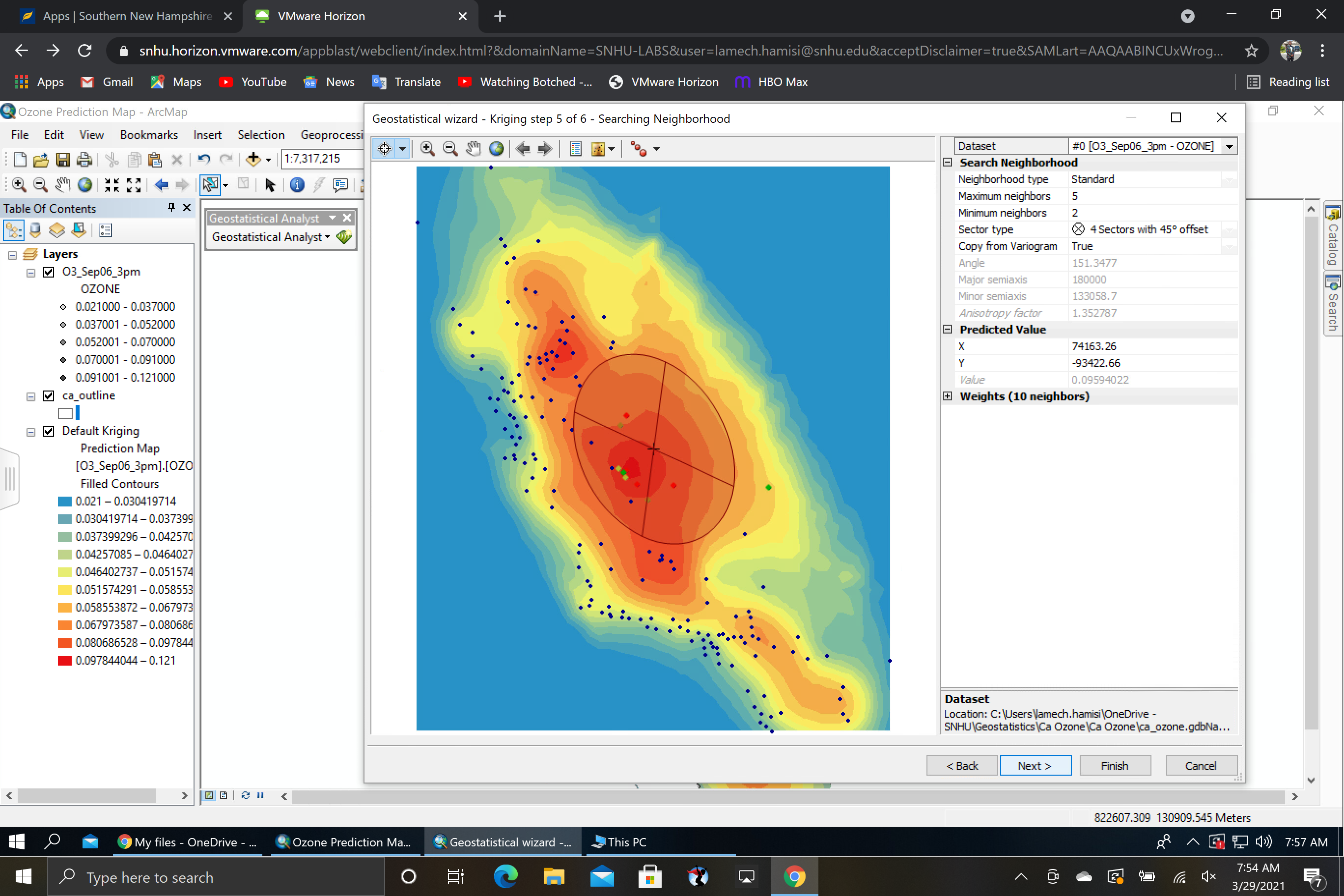1344x896 pixels.
Task: Click ArcMap Full Extent globe icon
Action: [x=84, y=185]
